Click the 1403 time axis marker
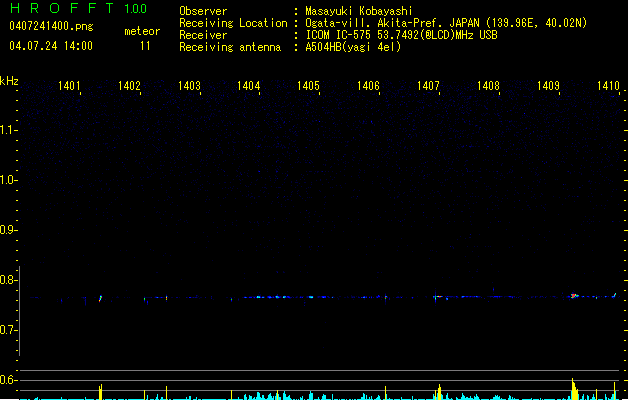This screenshot has height=400, width=629. [189, 86]
